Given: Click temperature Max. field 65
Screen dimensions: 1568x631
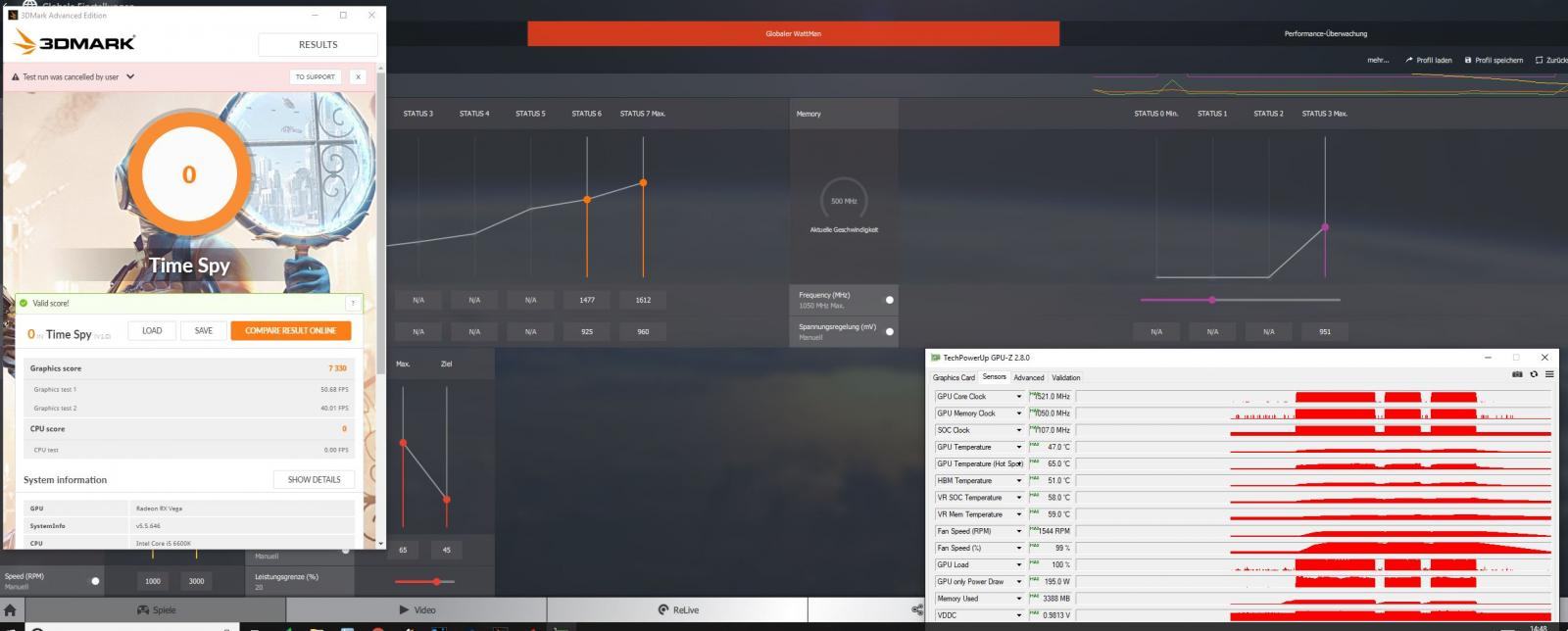Looking at the screenshot, I should click(x=403, y=550).
